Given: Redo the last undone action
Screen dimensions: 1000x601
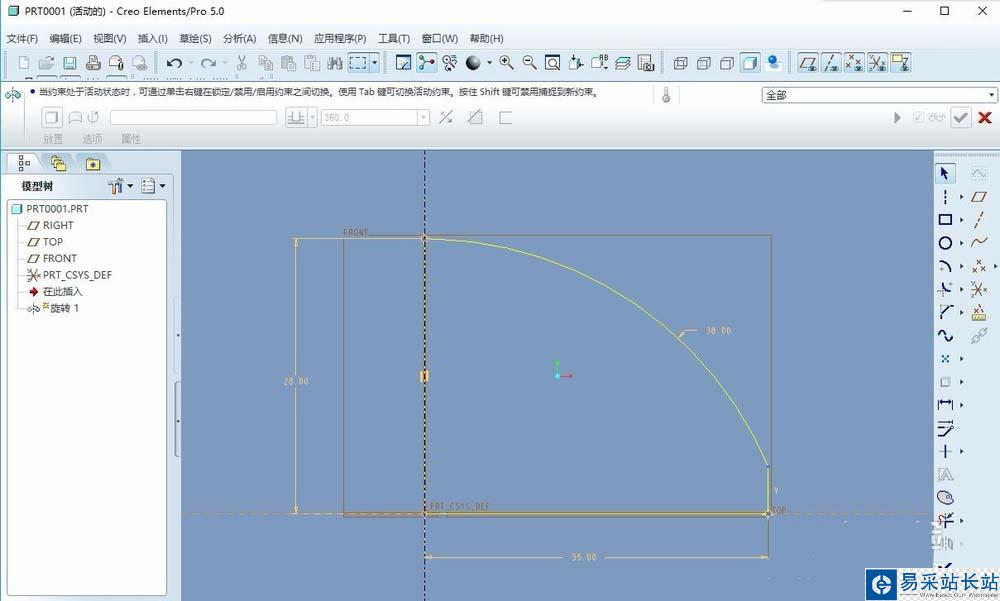Looking at the screenshot, I should pyautogui.click(x=209, y=63).
